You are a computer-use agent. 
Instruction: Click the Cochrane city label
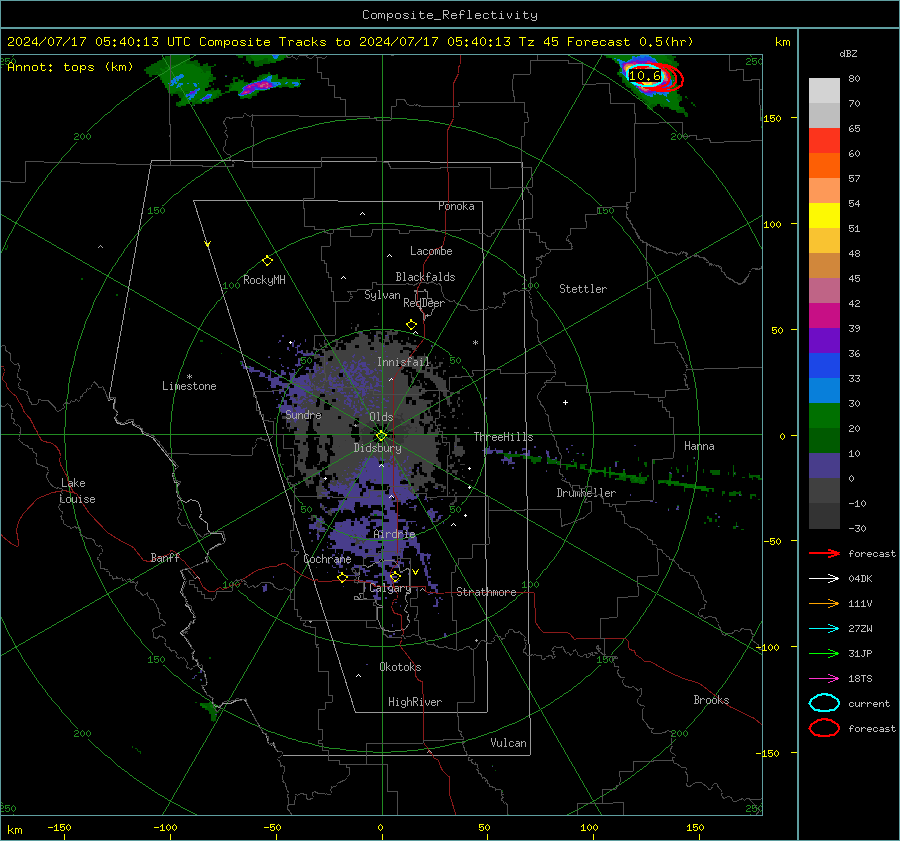[327, 559]
